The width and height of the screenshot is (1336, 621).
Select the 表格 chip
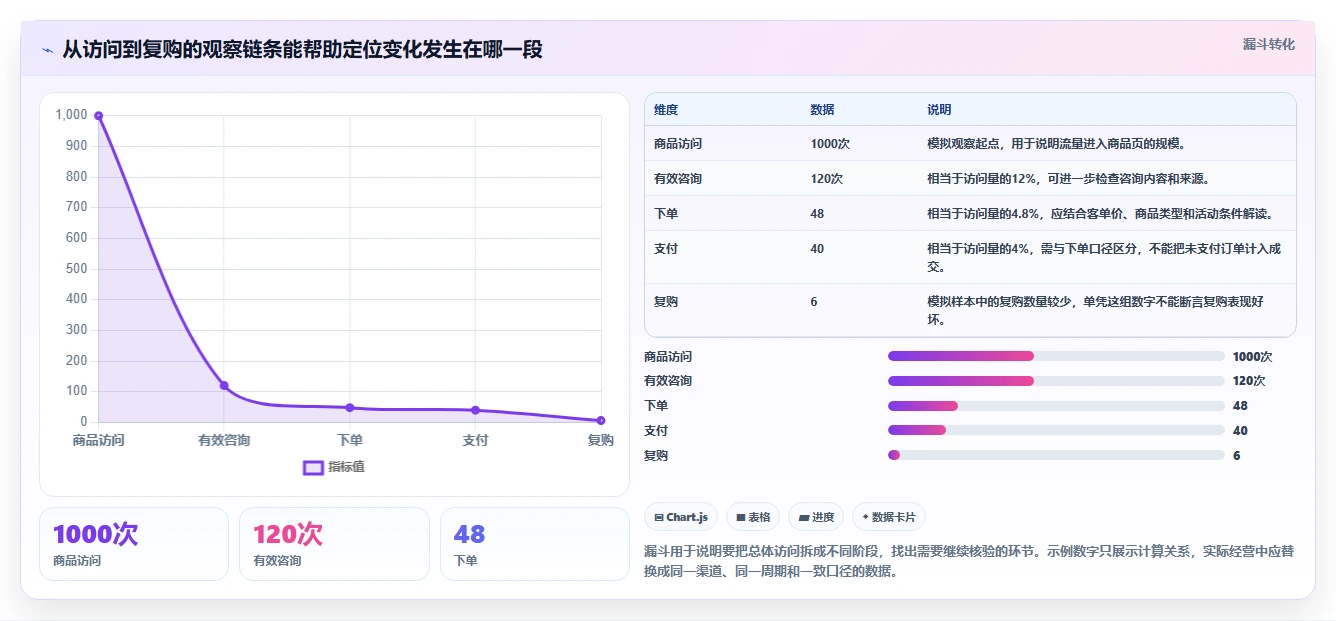click(753, 517)
